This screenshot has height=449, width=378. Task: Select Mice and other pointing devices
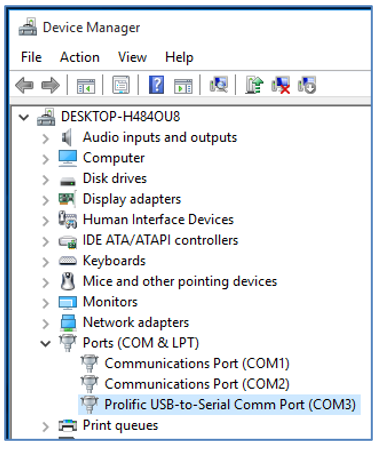point(180,281)
